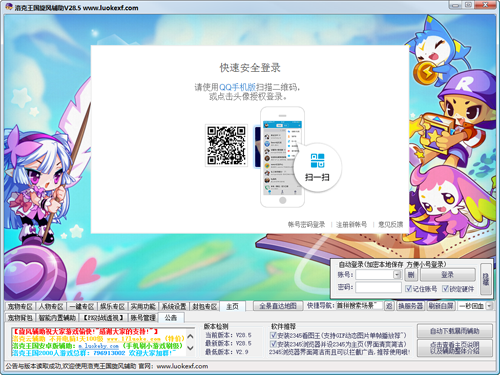The image size is (500, 375).
Task: Toggle the 记住账号 checkbox
Action: tap(408, 288)
